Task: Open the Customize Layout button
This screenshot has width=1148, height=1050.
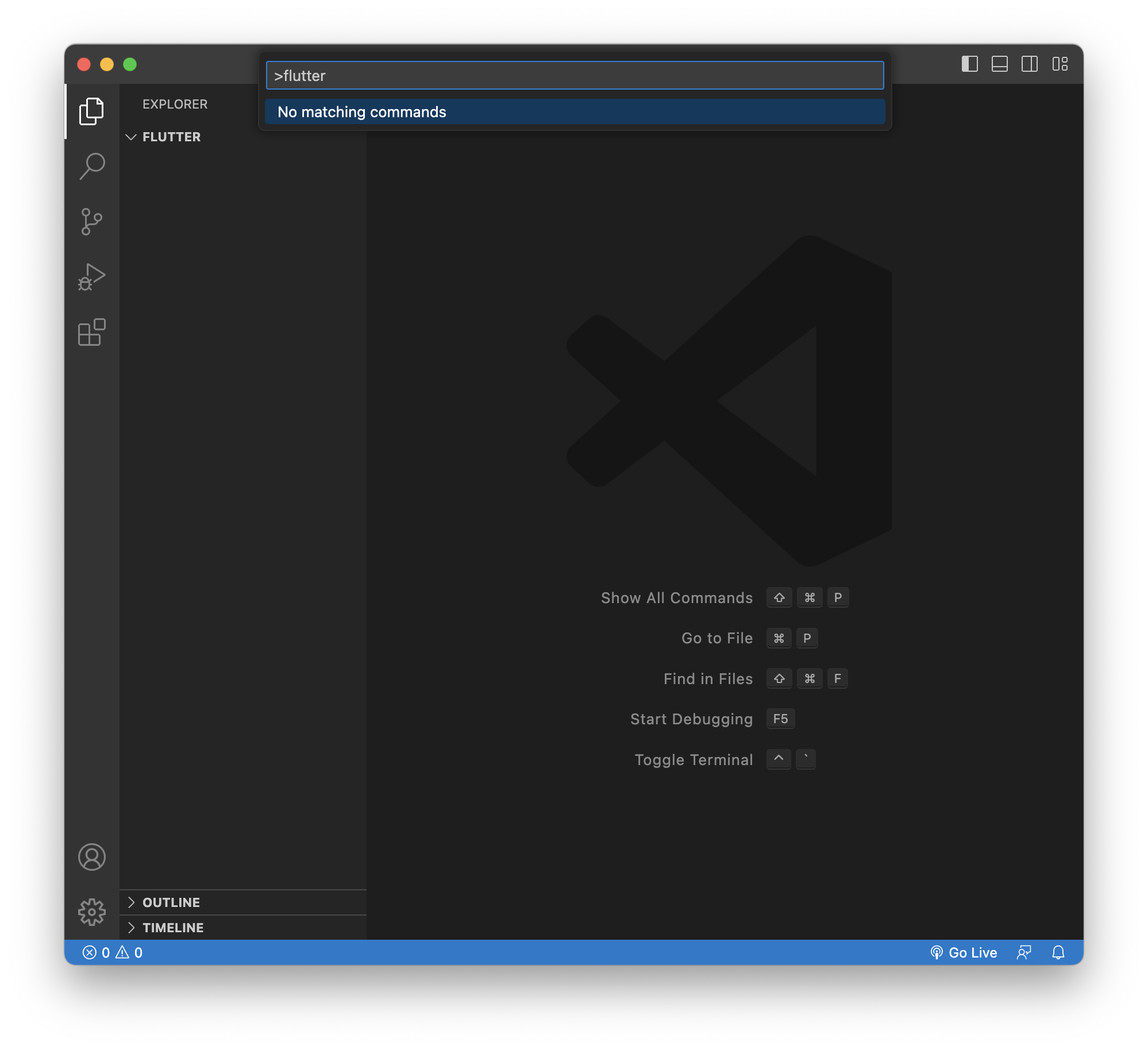Action: 1060,64
